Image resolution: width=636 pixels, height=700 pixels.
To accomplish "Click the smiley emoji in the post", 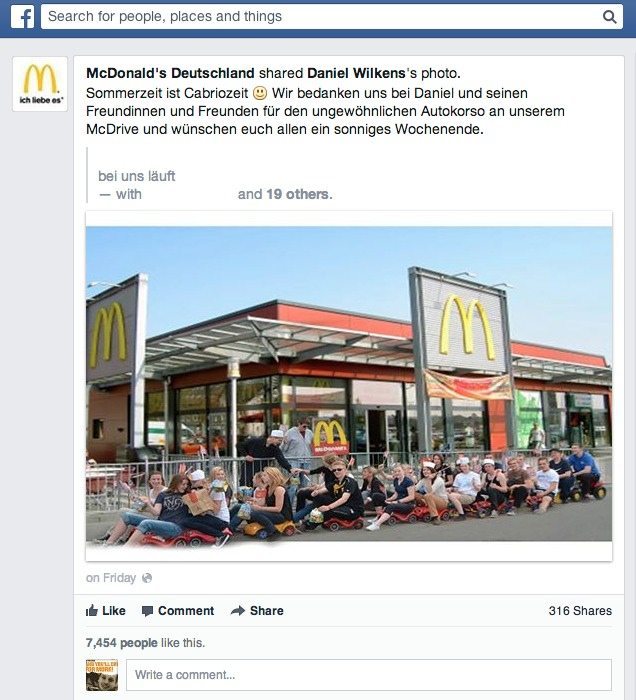I will 260,93.
